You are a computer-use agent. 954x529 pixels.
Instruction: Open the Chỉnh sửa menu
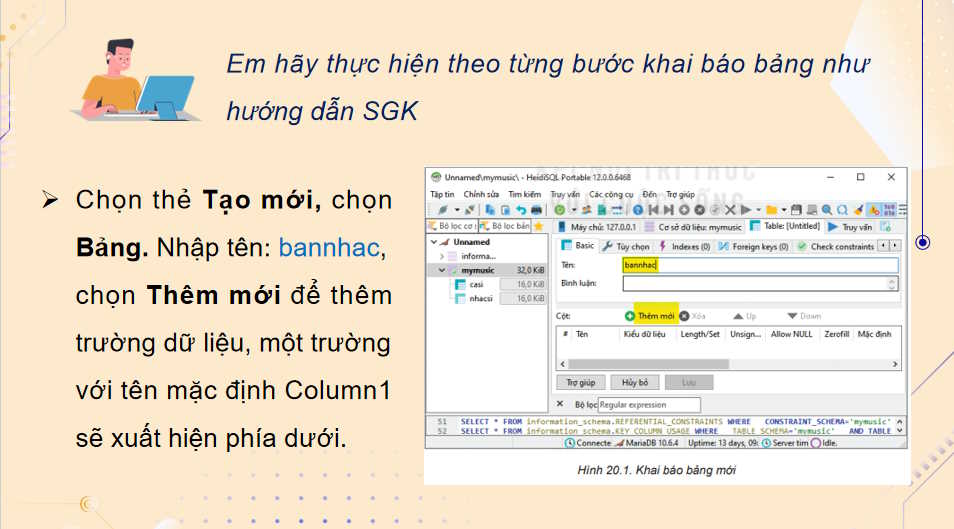(481, 194)
